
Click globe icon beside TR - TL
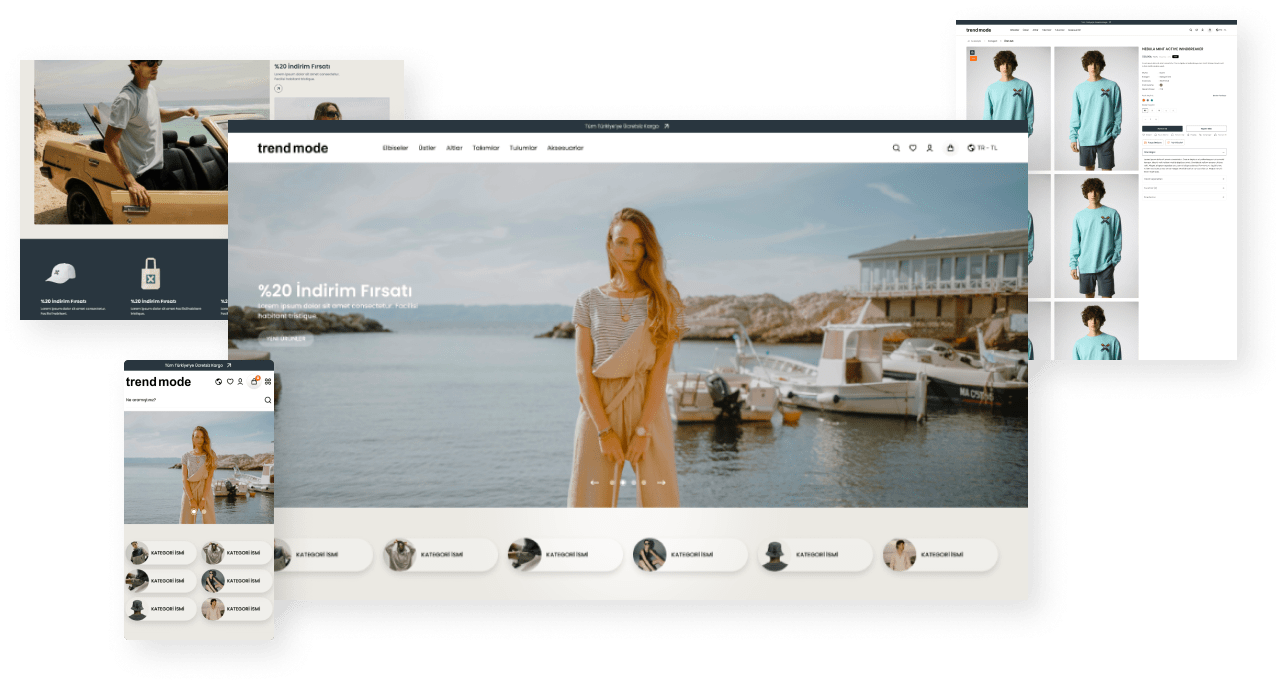click(x=972, y=148)
